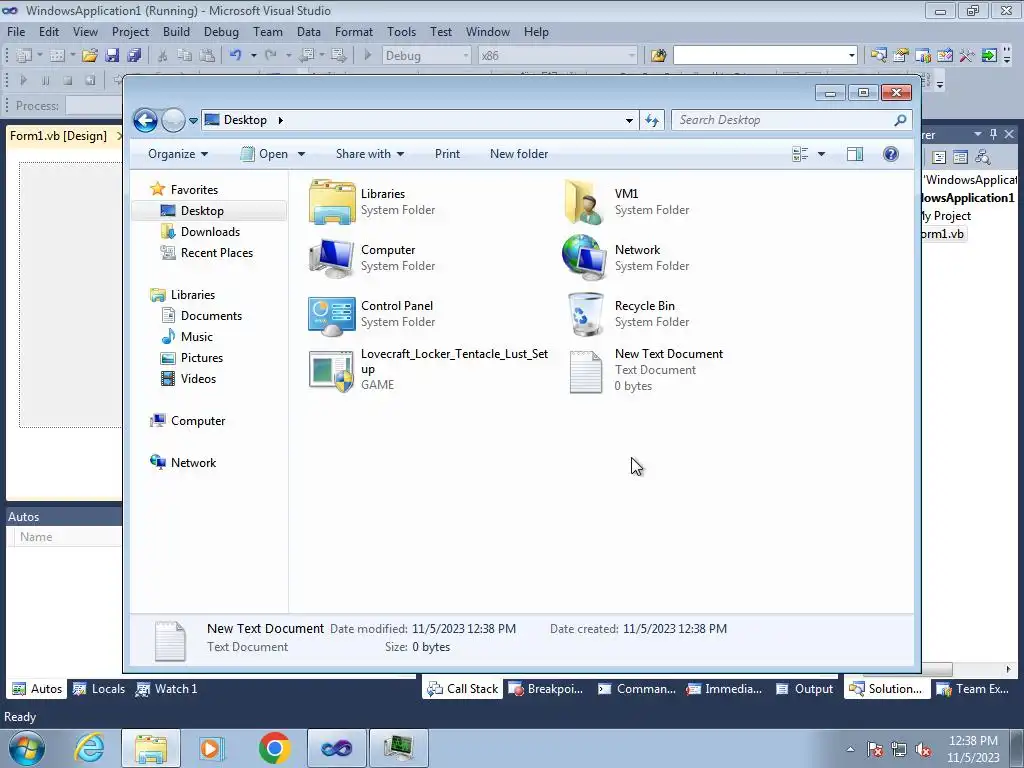The height and width of the screenshot is (768, 1024).
Task: Select Downloads in Favorites sidebar
Action: [x=200, y=232]
